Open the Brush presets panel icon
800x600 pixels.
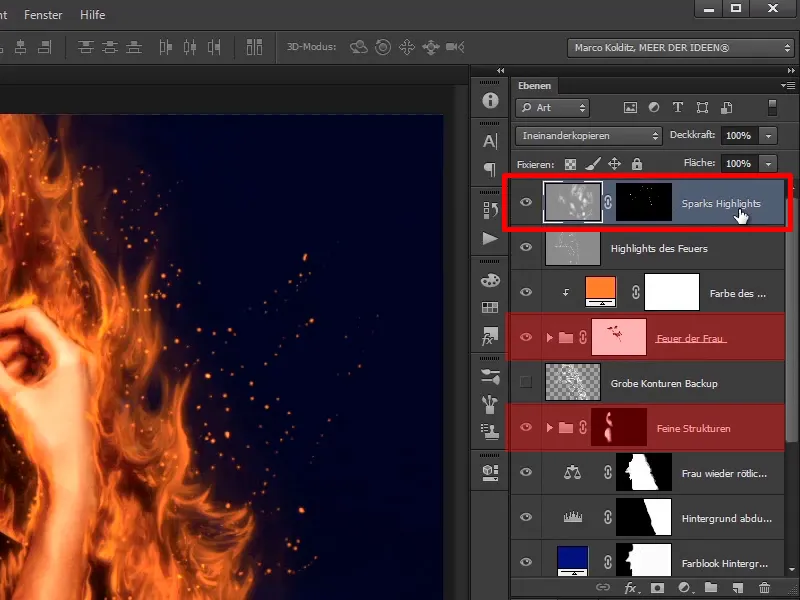[x=490, y=377]
